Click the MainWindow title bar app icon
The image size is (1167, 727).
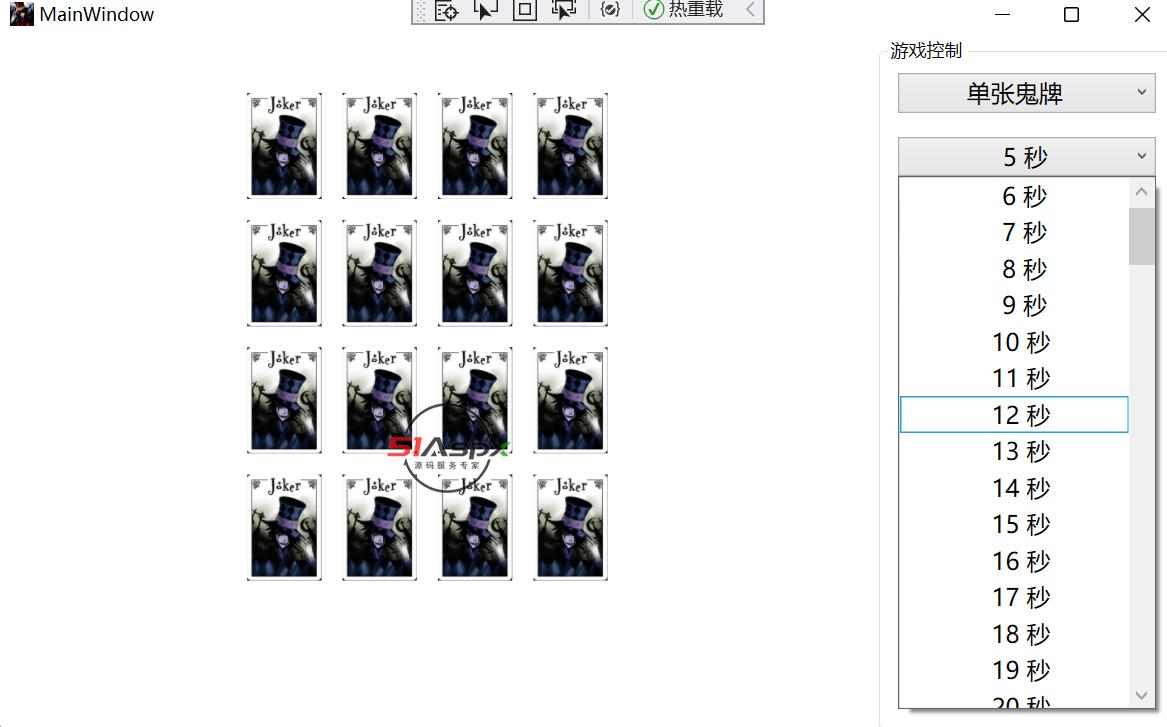[x=22, y=14]
